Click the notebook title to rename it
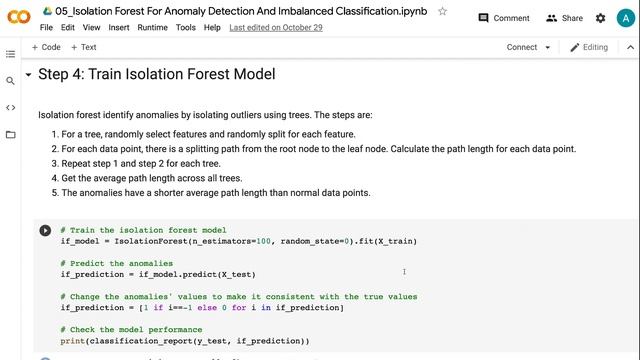 click(241, 11)
